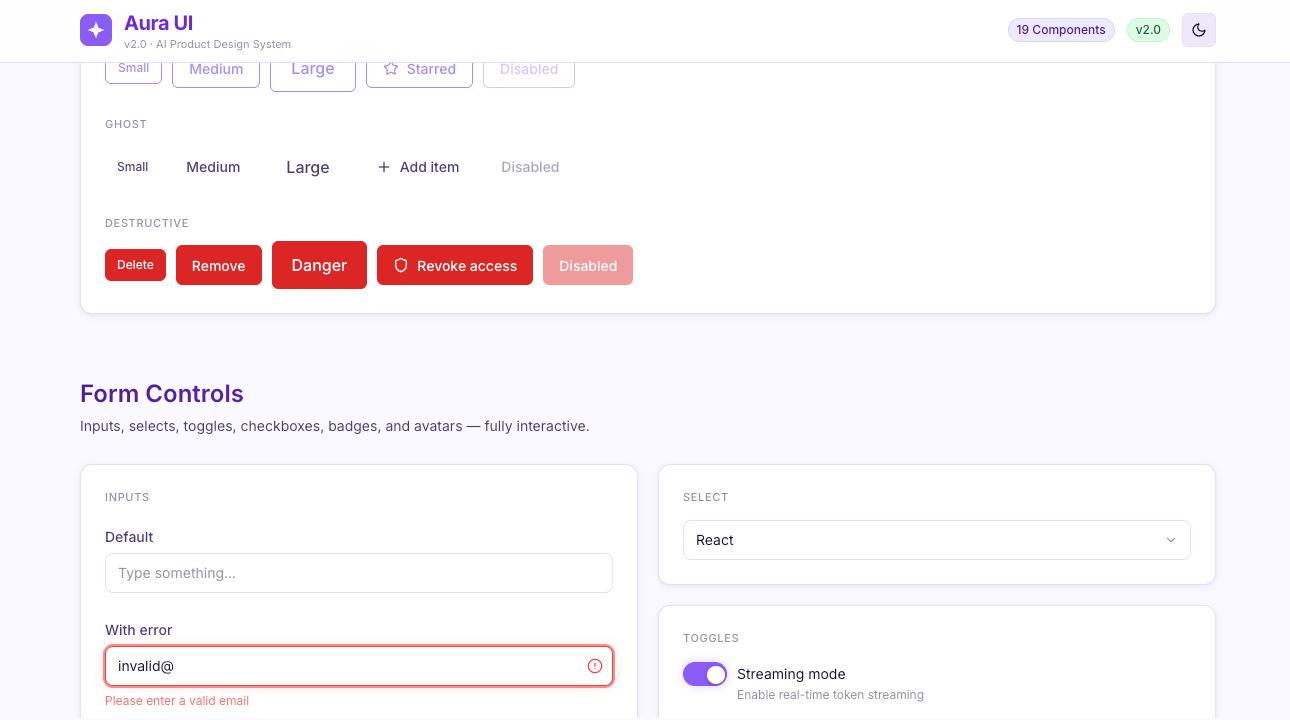Click the Aura UI sparkle logo icon
The image size is (1290, 720).
96,30
